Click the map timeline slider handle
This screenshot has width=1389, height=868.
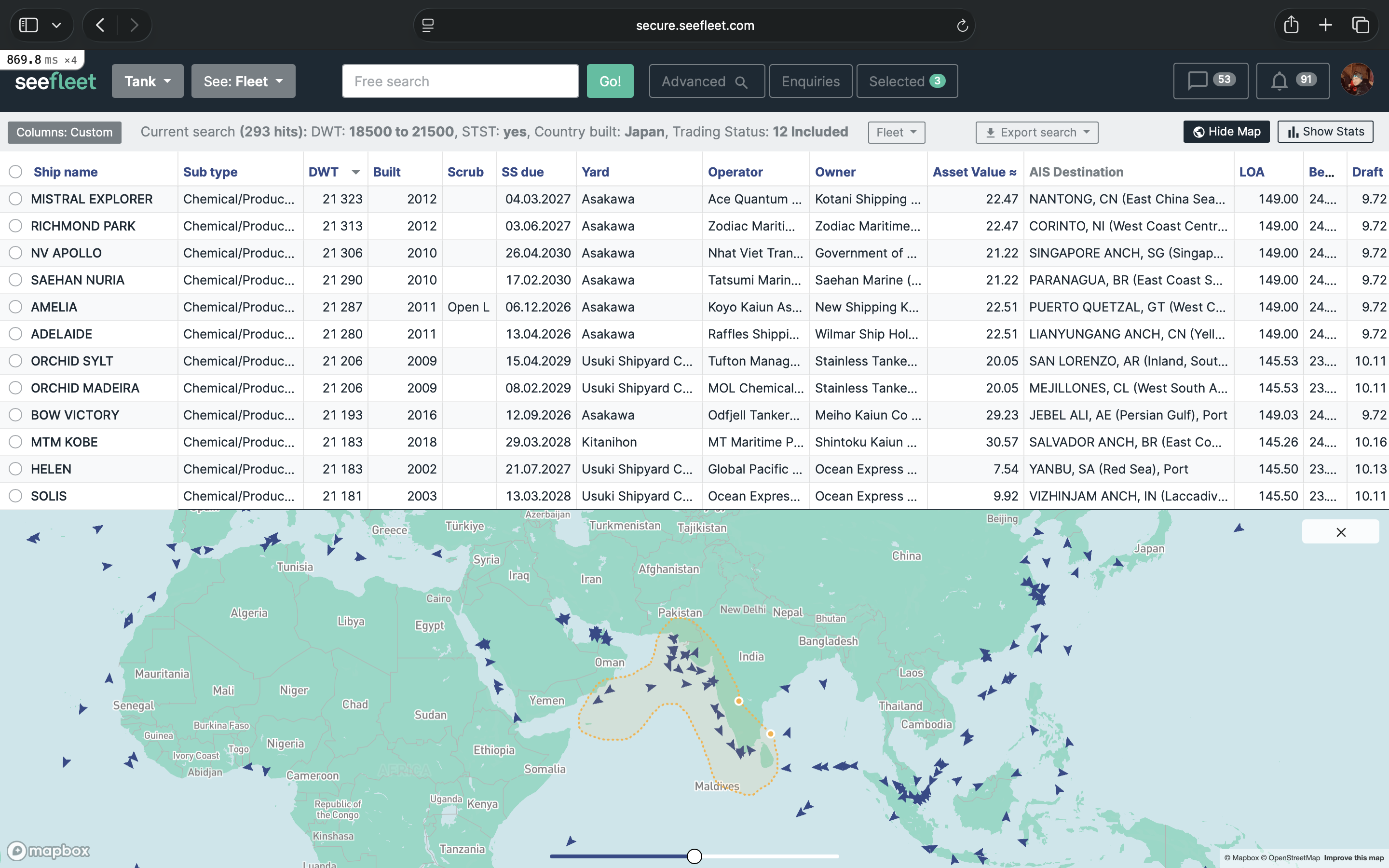point(694,856)
